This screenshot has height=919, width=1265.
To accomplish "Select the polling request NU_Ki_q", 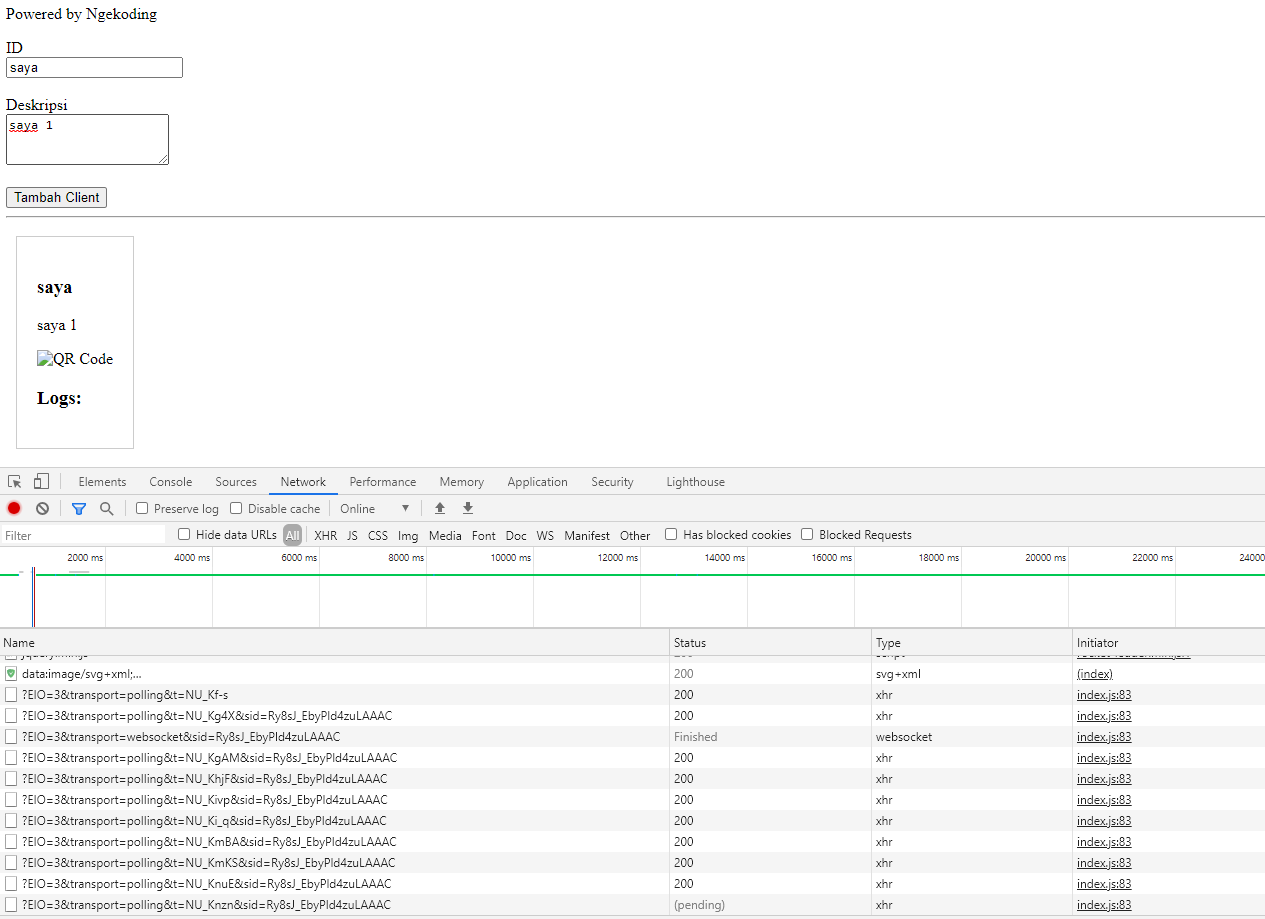I will (x=632, y=821).
